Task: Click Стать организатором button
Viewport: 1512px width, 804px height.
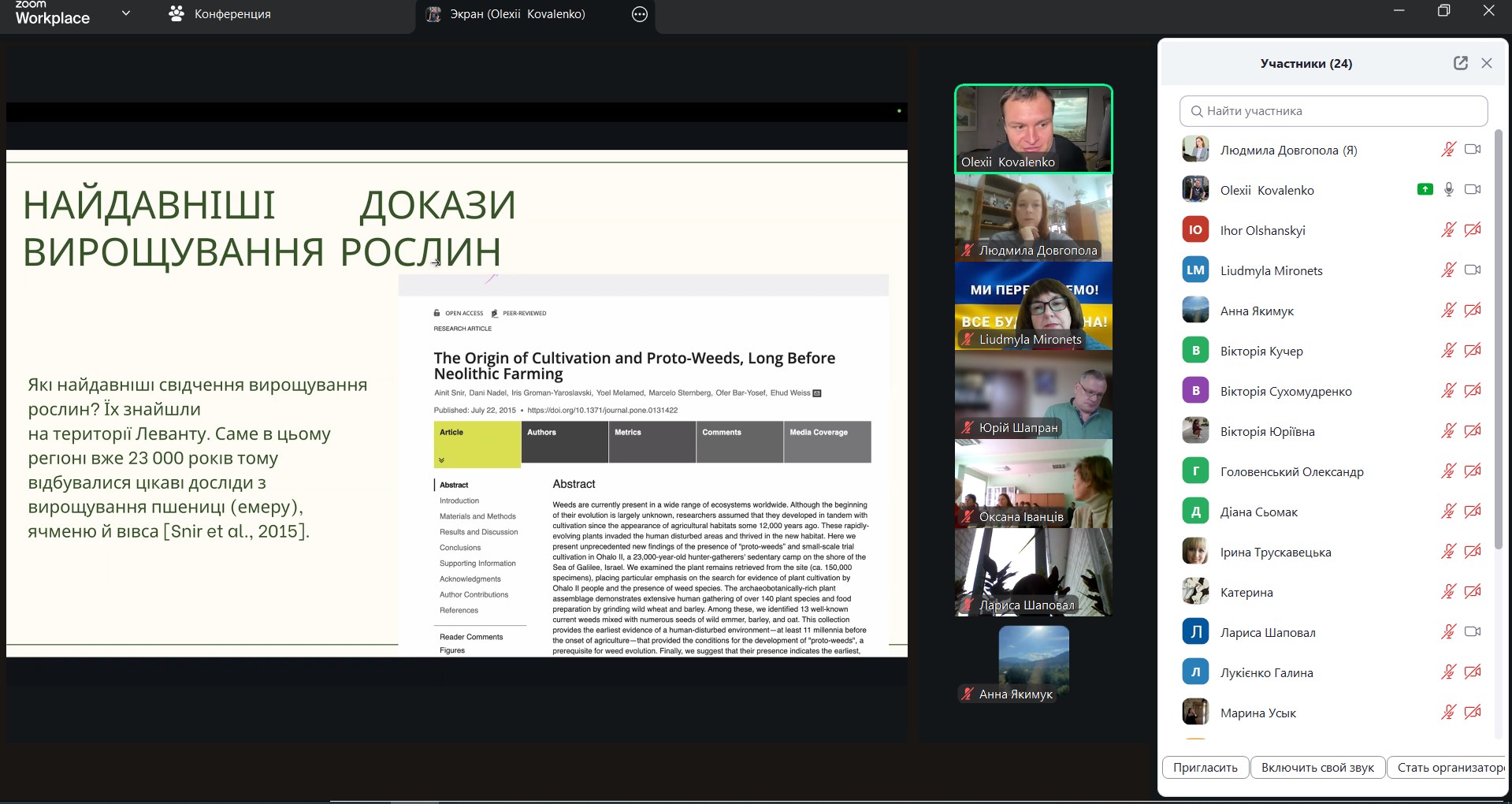Action: (1449, 767)
